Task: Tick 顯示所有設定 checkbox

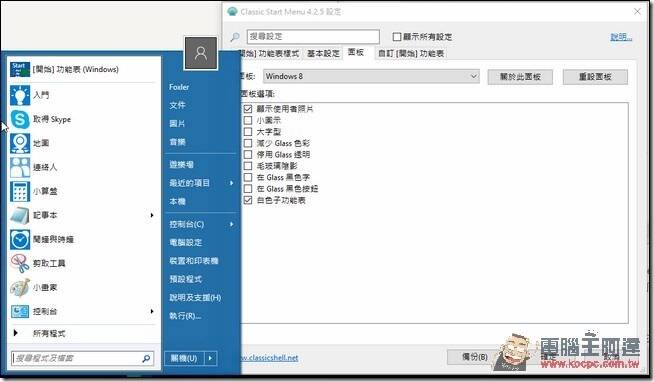Action: click(x=397, y=37)
